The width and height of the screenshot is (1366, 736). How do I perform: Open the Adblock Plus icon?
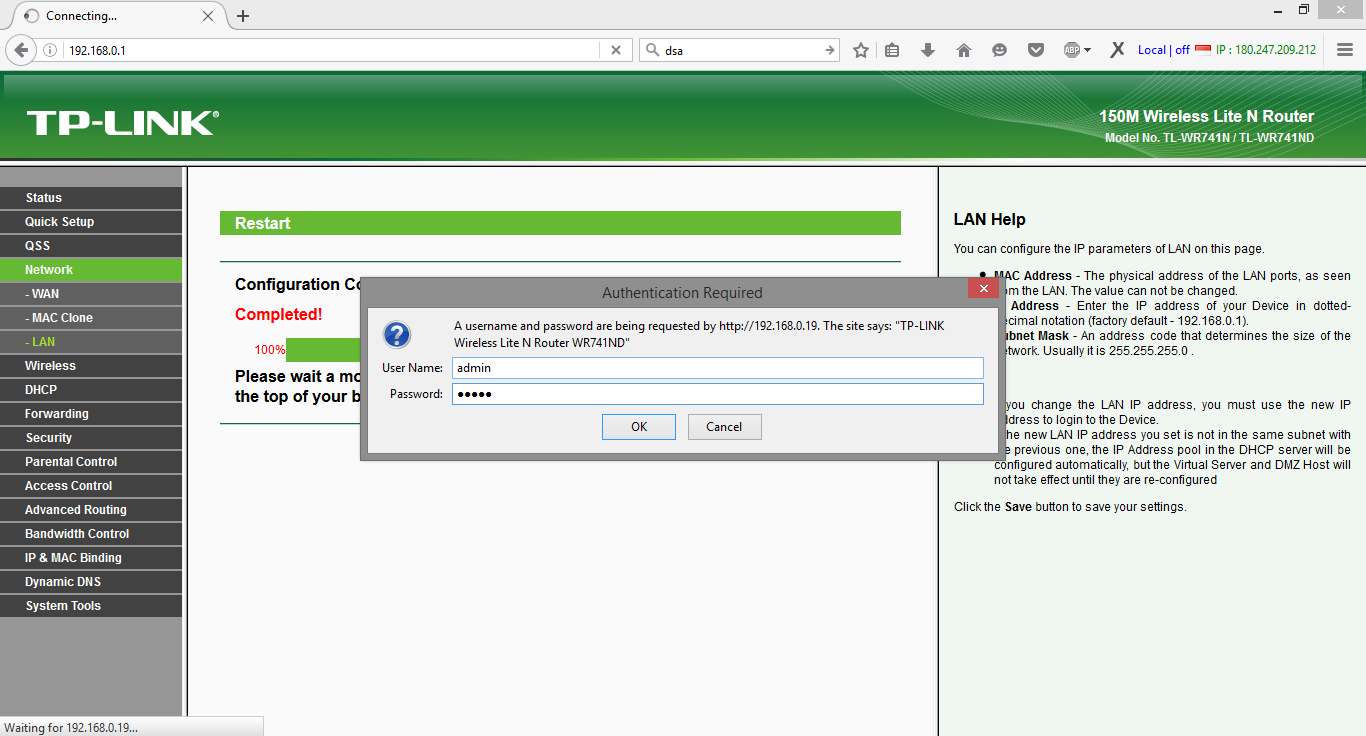coord(1071,49)
